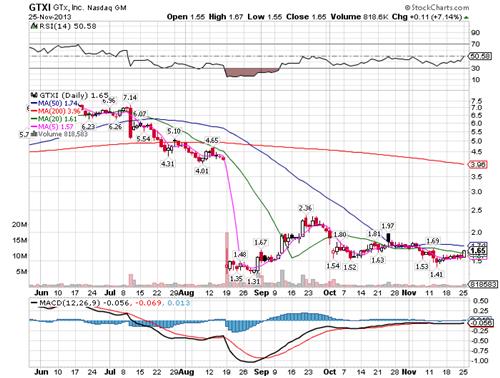This screenshot has height=378, width=500.
Task: Click the '1.35' price annotation
Action: click(x=236, y=278)
